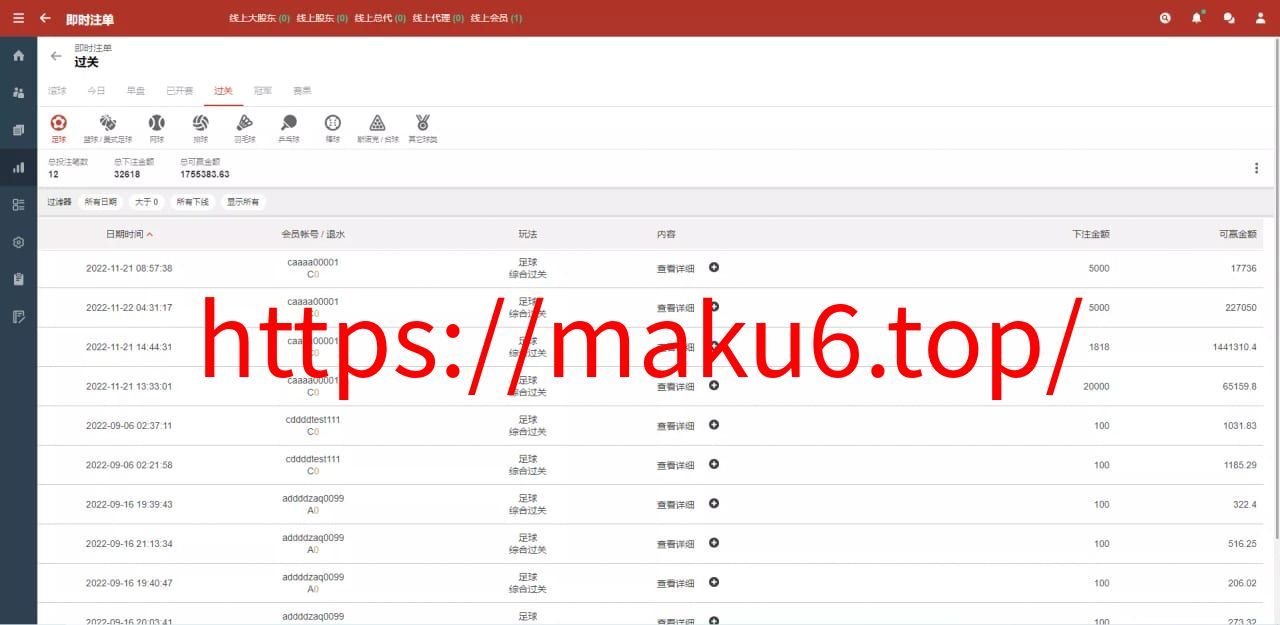The height and width of the screenshot is (625, 1280).
Task: Switch to the 滚球 tab
Action: (x=57, y=90)
